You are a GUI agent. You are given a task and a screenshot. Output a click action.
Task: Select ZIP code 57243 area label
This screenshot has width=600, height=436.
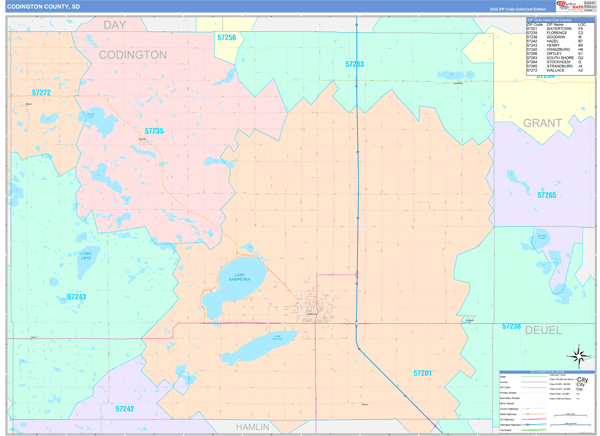[77, 297]
